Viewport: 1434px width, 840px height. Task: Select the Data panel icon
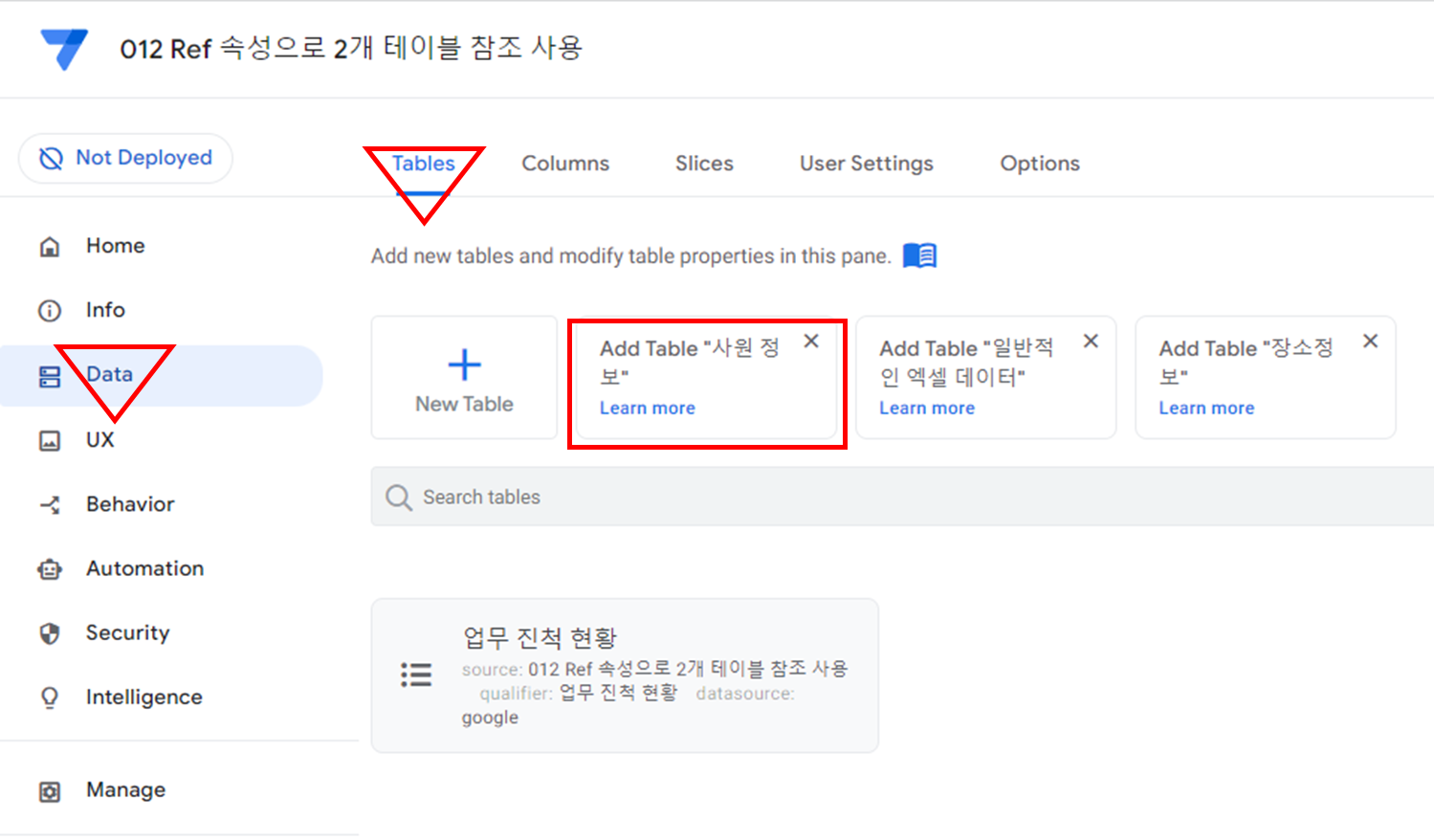[57, 374]
